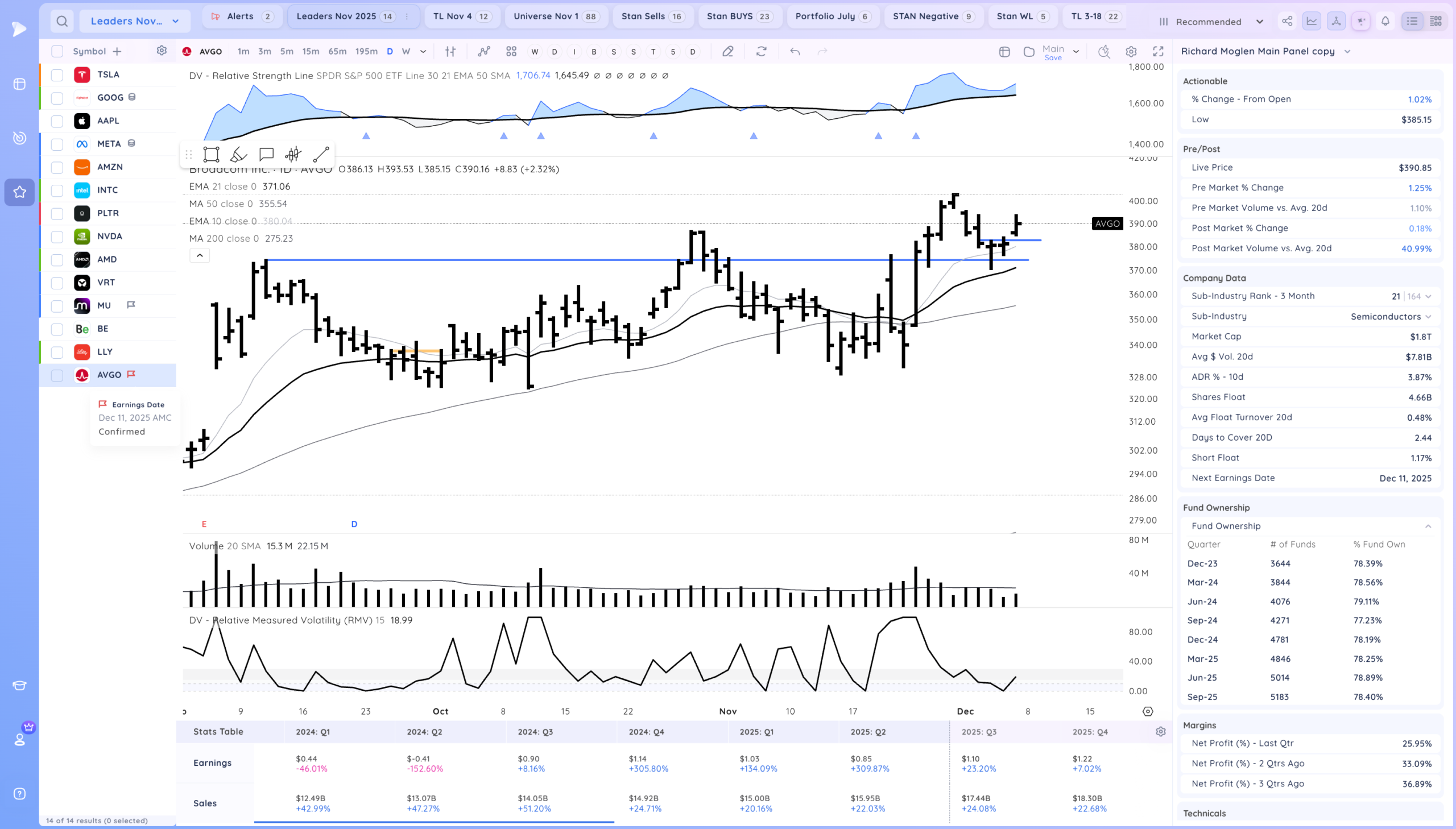Click Save under Main layout

(x=1053, y=58)
